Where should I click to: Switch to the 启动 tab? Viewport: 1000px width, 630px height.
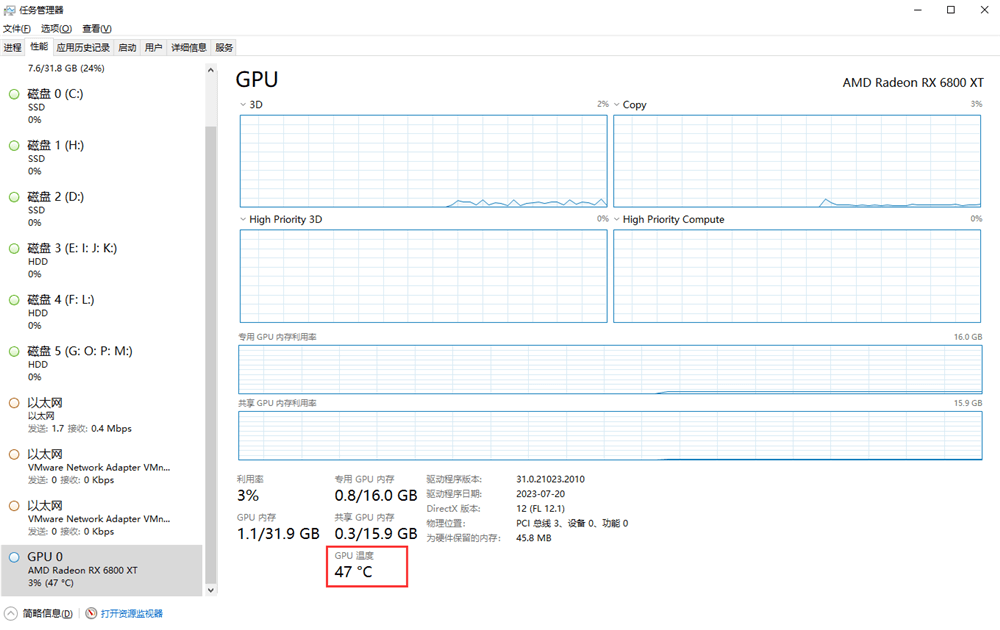(x=127, y=47)
